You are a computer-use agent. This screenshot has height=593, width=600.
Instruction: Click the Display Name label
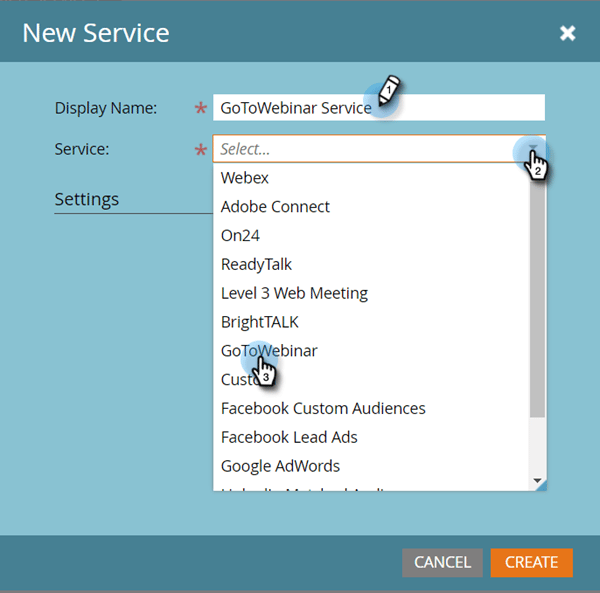(x=106, y=108)
